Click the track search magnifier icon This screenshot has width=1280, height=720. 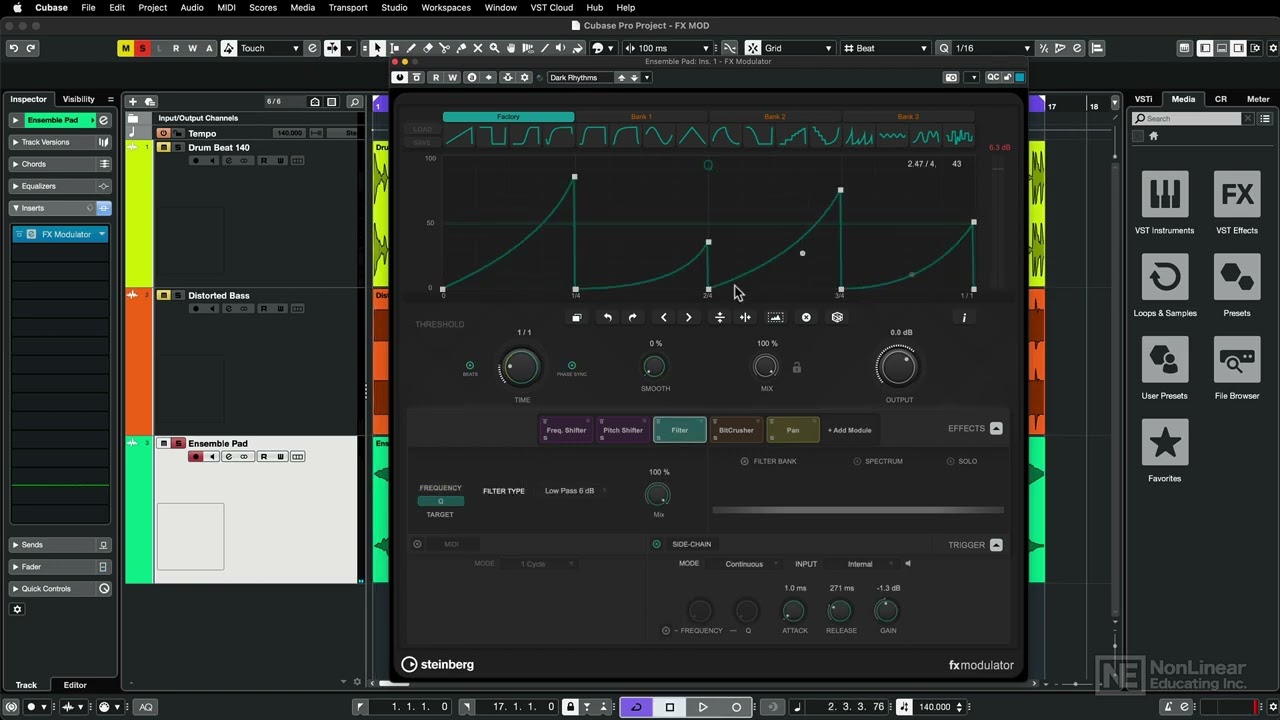354,101
